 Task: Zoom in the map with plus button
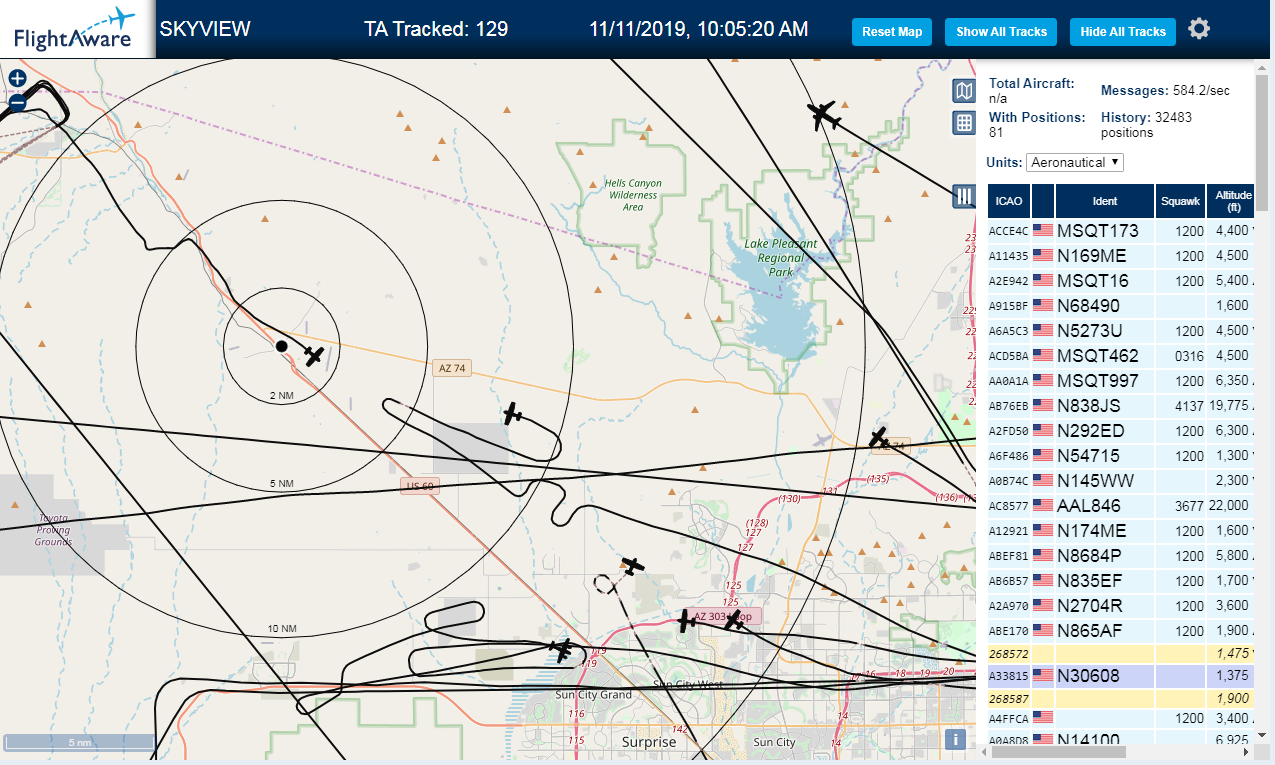(17, 79)
